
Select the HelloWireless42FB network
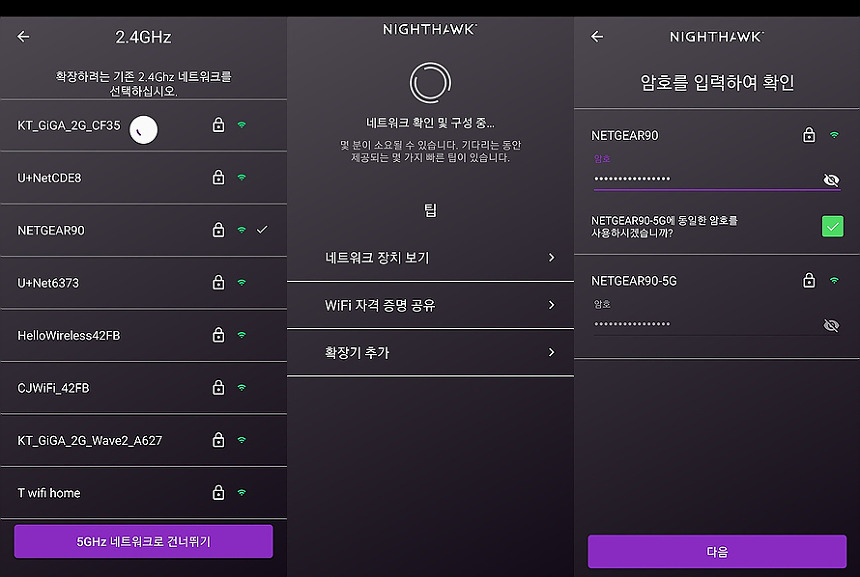144,335
